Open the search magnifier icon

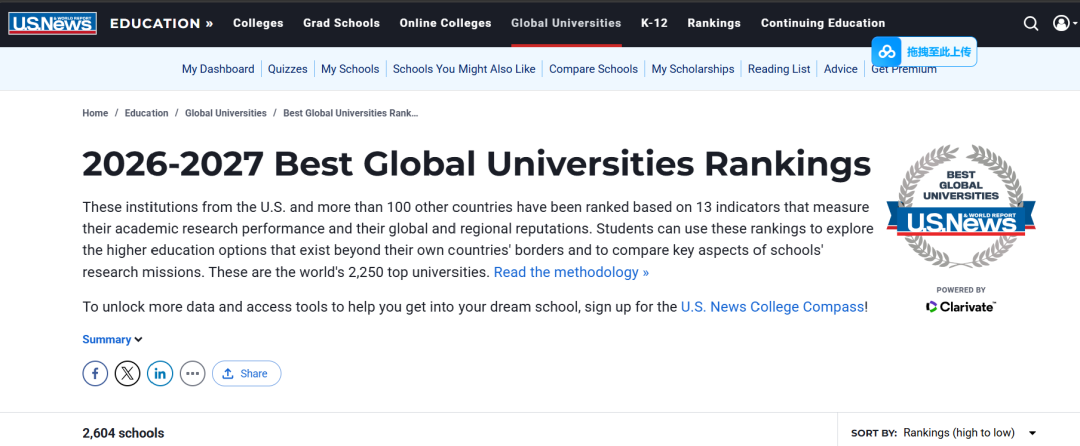(1030, 23)
